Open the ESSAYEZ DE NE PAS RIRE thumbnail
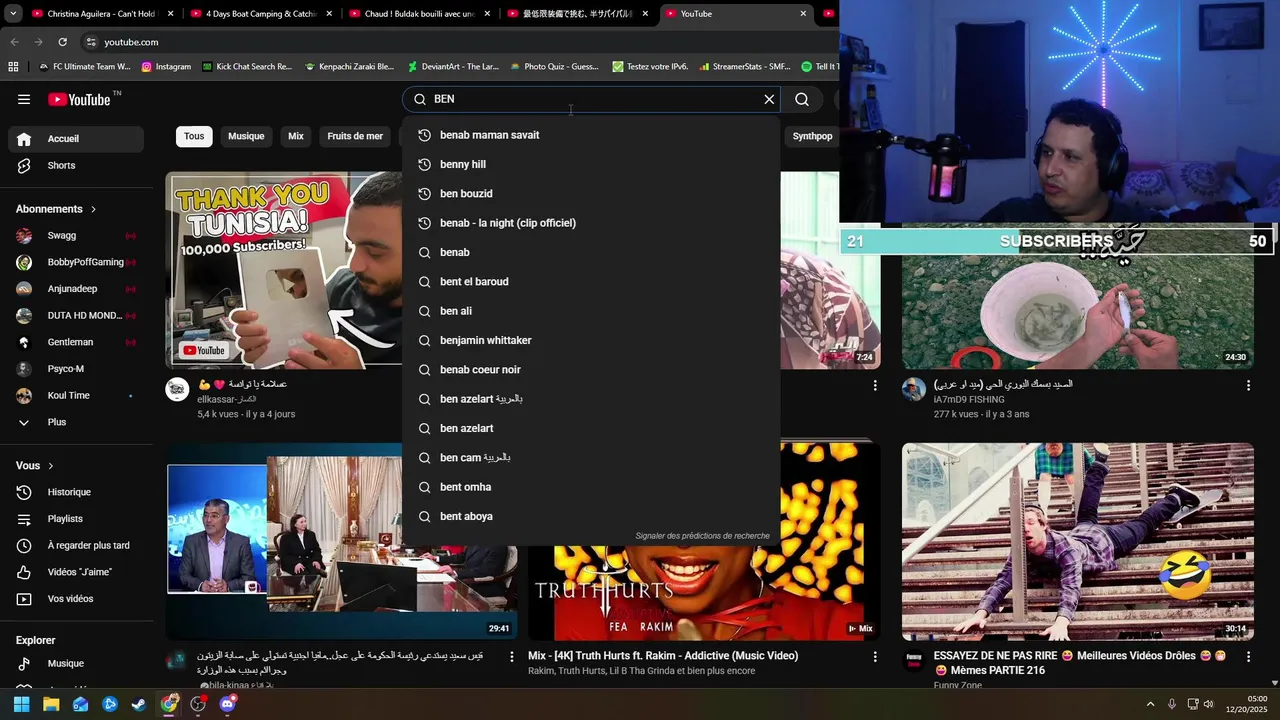Screen dimensions: 1280x720 pyautogui.click(x=1077, y=541)
